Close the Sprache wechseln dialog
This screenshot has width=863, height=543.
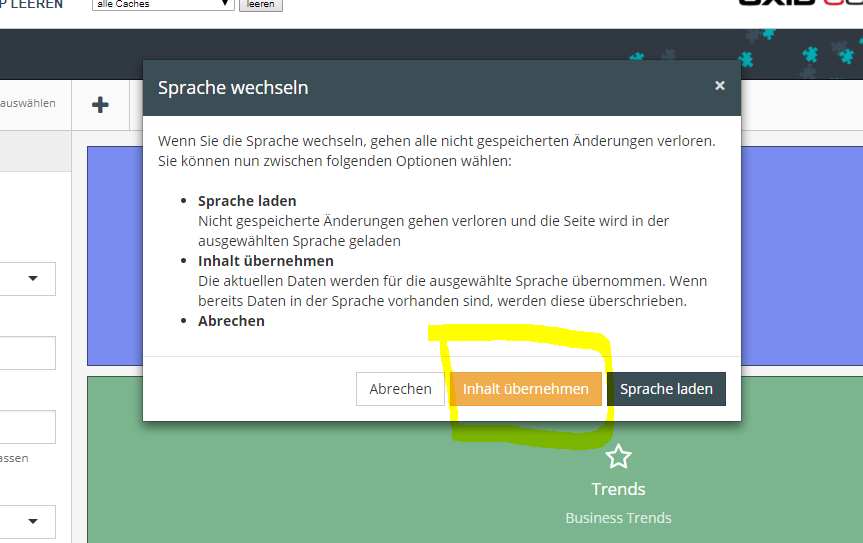719,86
